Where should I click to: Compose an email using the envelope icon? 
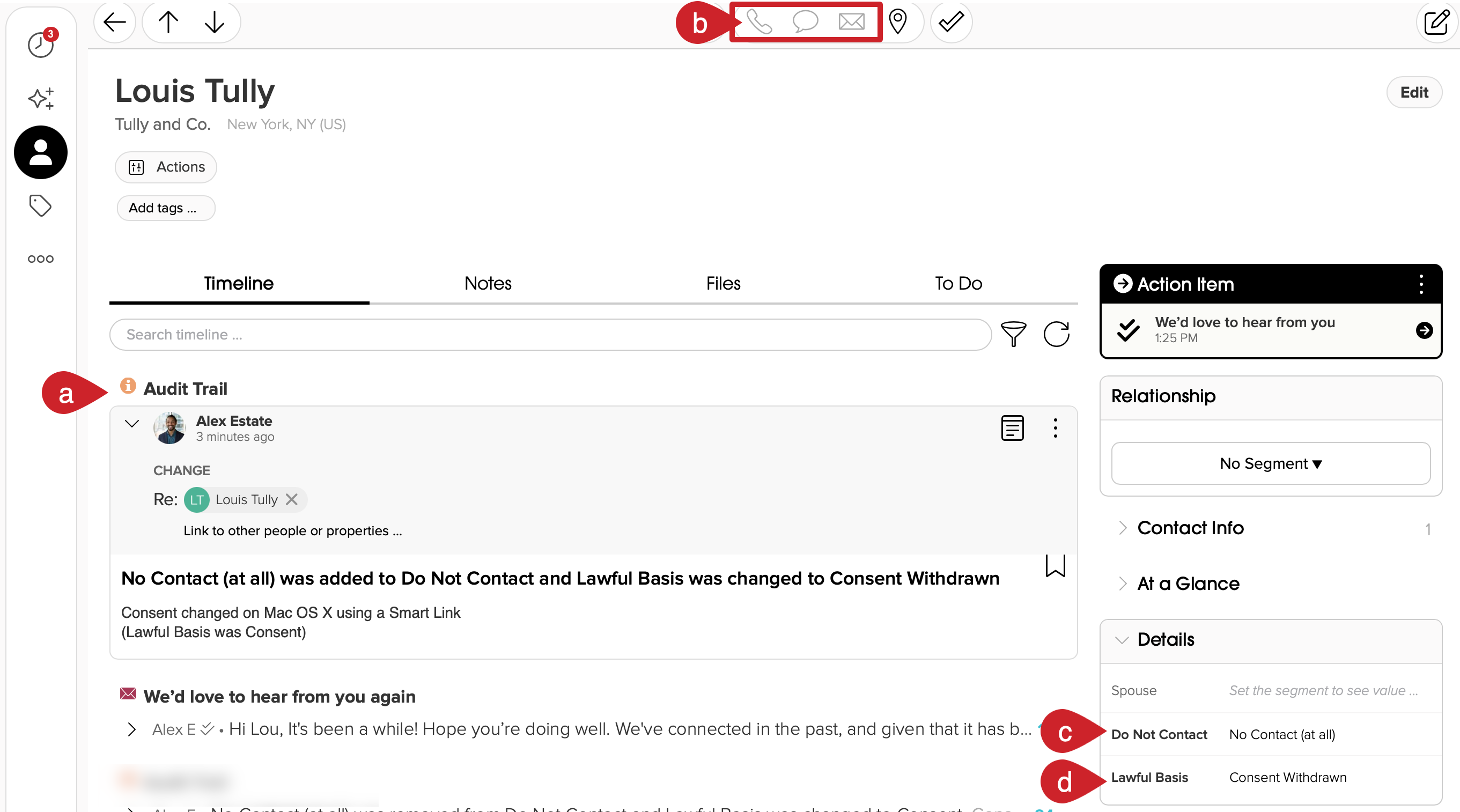(851, 22)
